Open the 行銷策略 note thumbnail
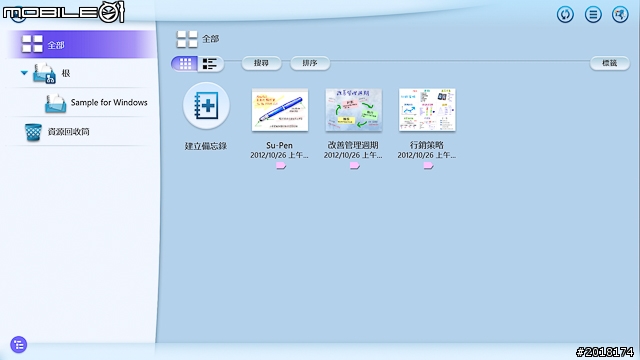Screen dimensions: 640x360 pyautogui.click(x=427, y=110)
